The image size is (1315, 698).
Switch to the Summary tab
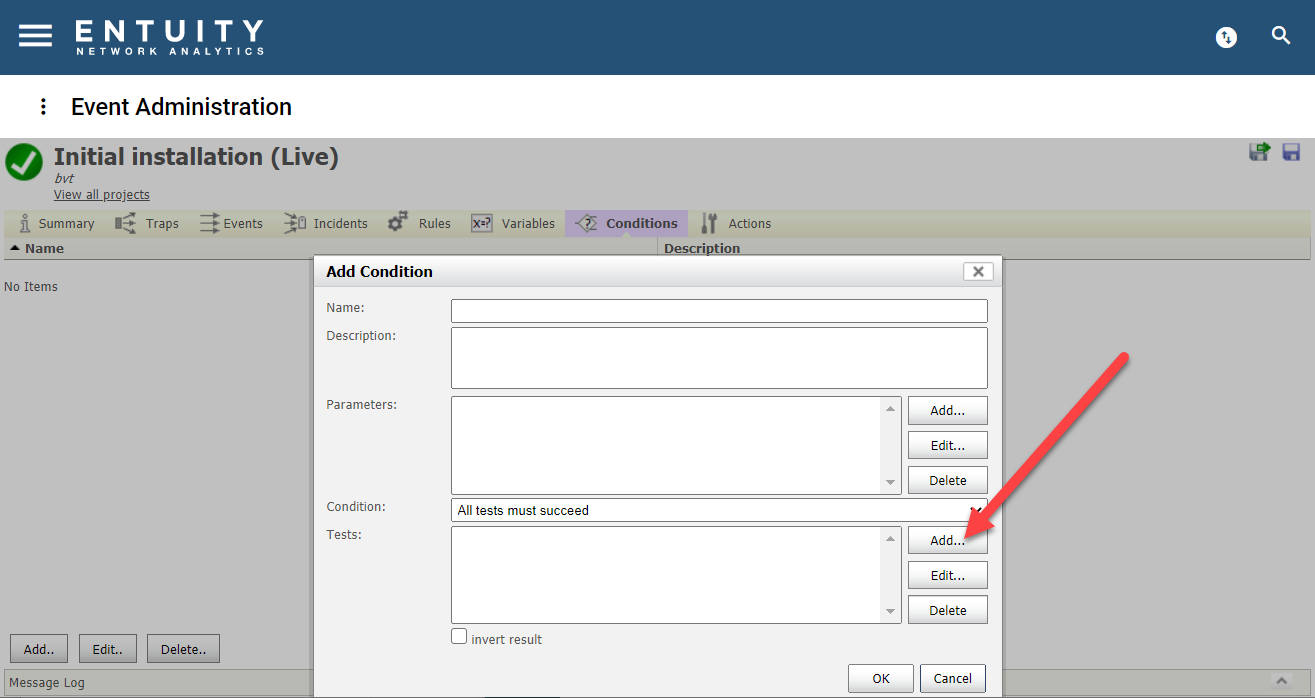pos(56,223)
